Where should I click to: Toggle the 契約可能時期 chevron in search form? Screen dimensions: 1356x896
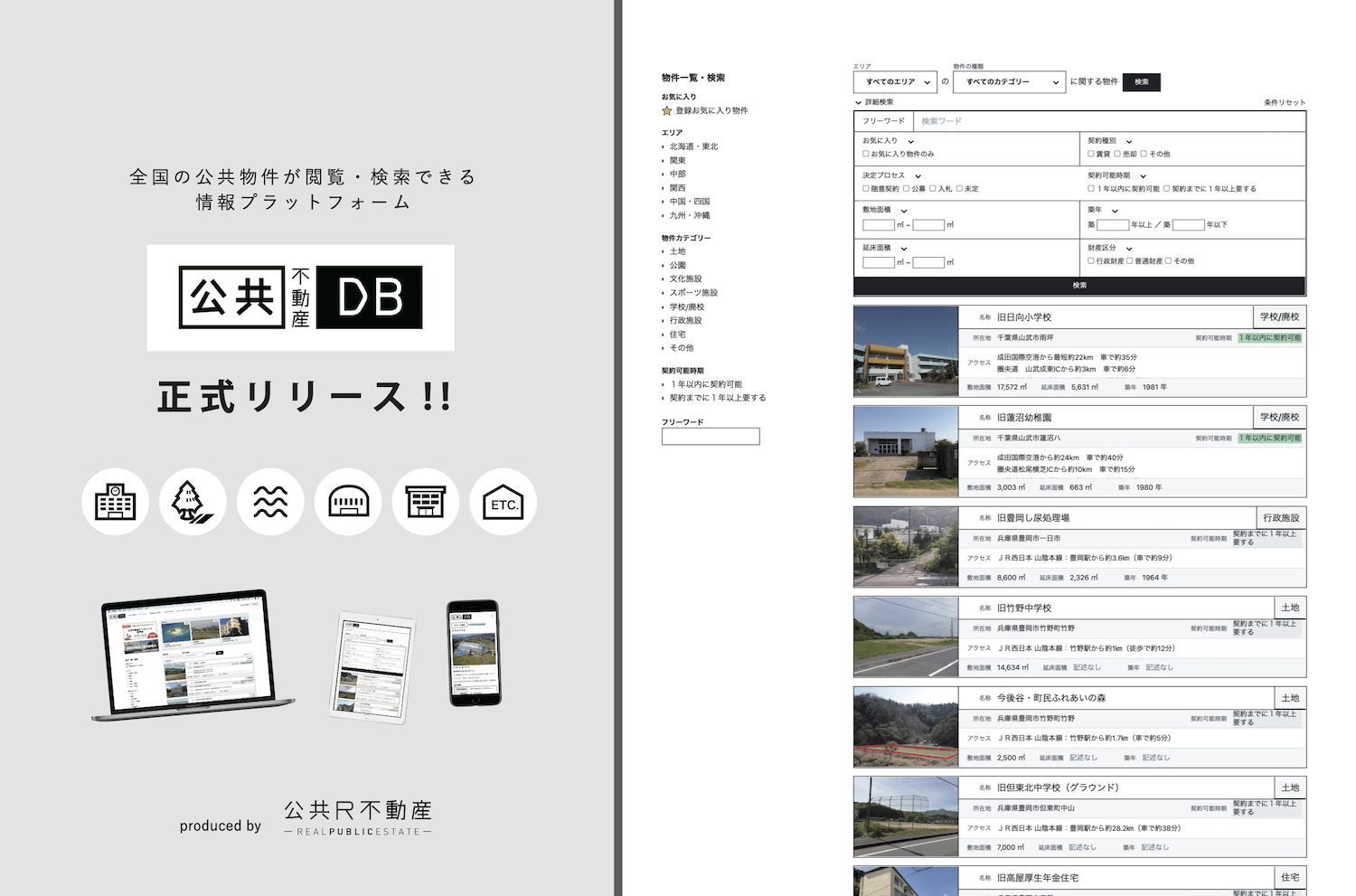pos(1143,175)
